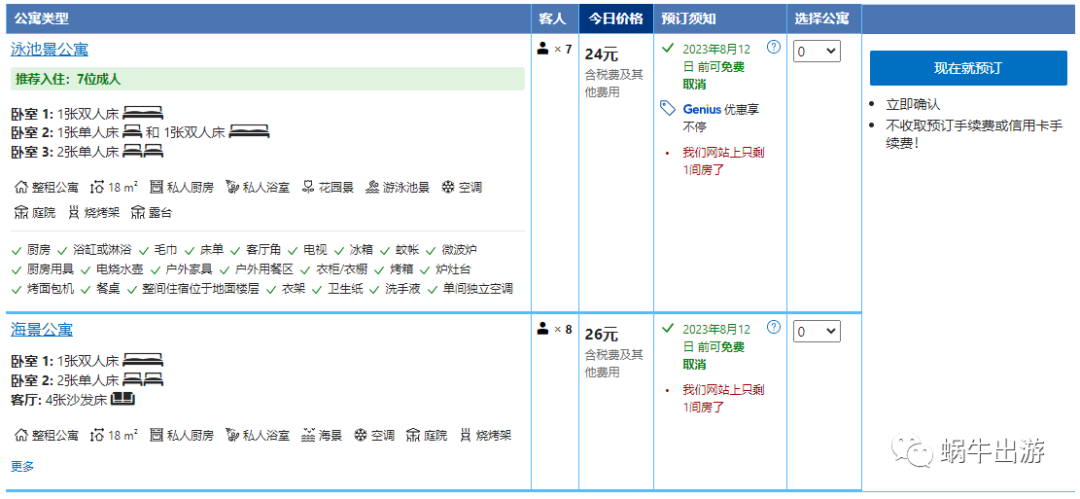Click the 私人浴室 shower icon in the 泳池景公寓 row
1080x499 pixels.
pyautogui.click(x=232, y=187)
